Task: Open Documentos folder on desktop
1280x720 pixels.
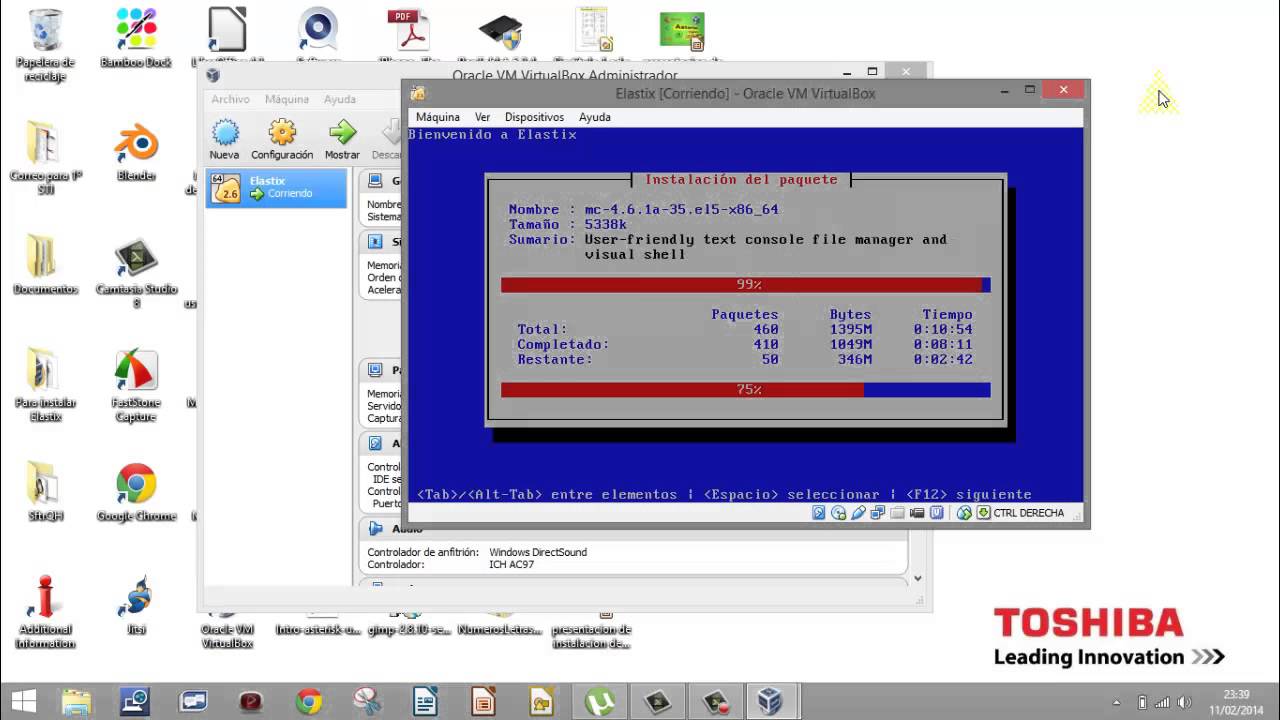Action: coord(45,265)
